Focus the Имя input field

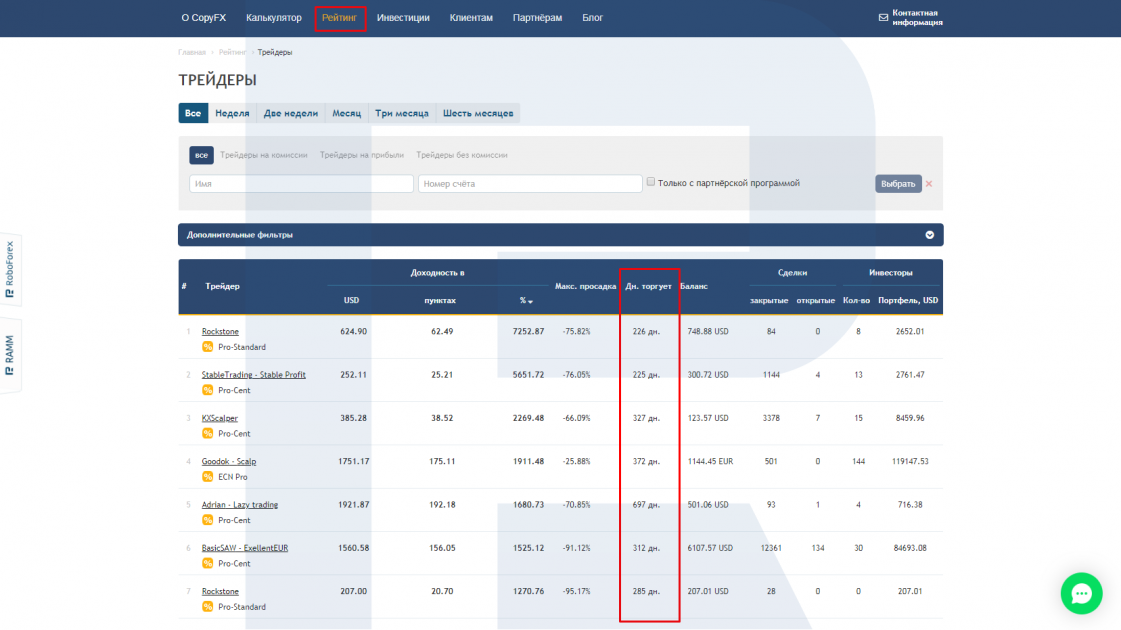pyautogui.click(x=301, y=184)
